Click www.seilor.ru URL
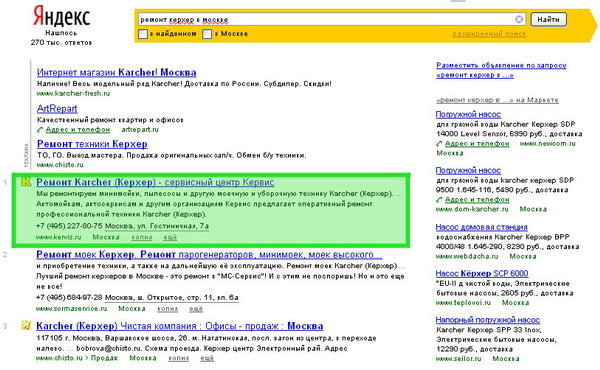The width and height of the screenshot is (600, 370). [458, 359]
